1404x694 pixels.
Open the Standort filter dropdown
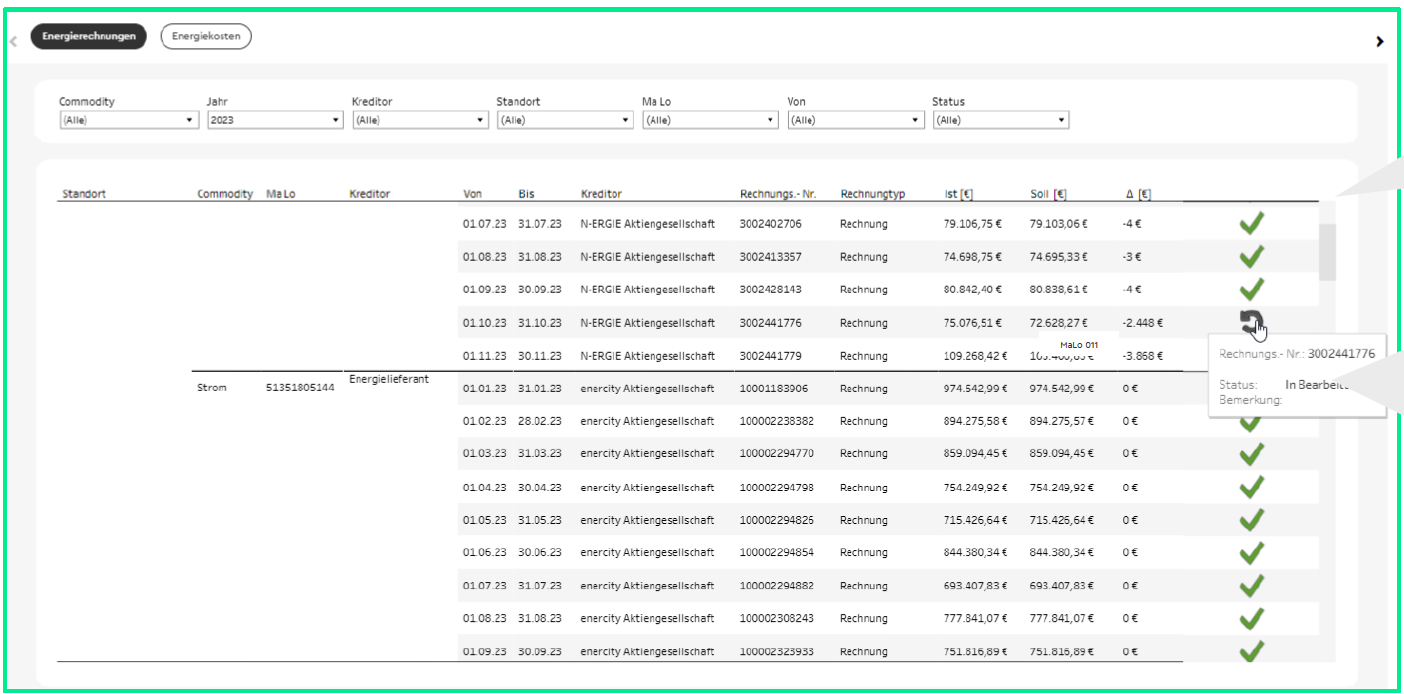pyautogui.click(x=565, y=120)
